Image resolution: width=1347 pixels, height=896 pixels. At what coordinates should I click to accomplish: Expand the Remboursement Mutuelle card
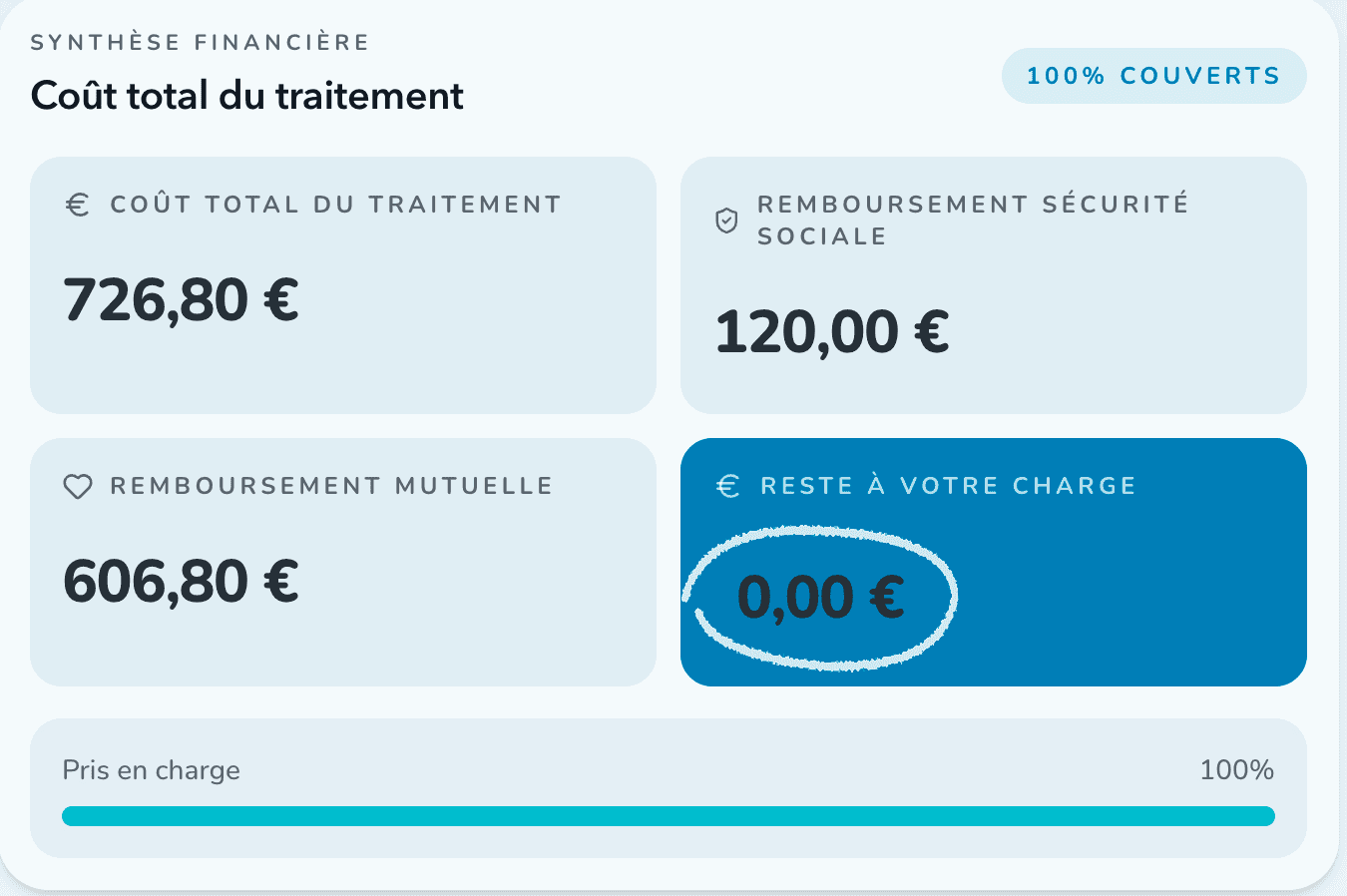coord(343,561)
